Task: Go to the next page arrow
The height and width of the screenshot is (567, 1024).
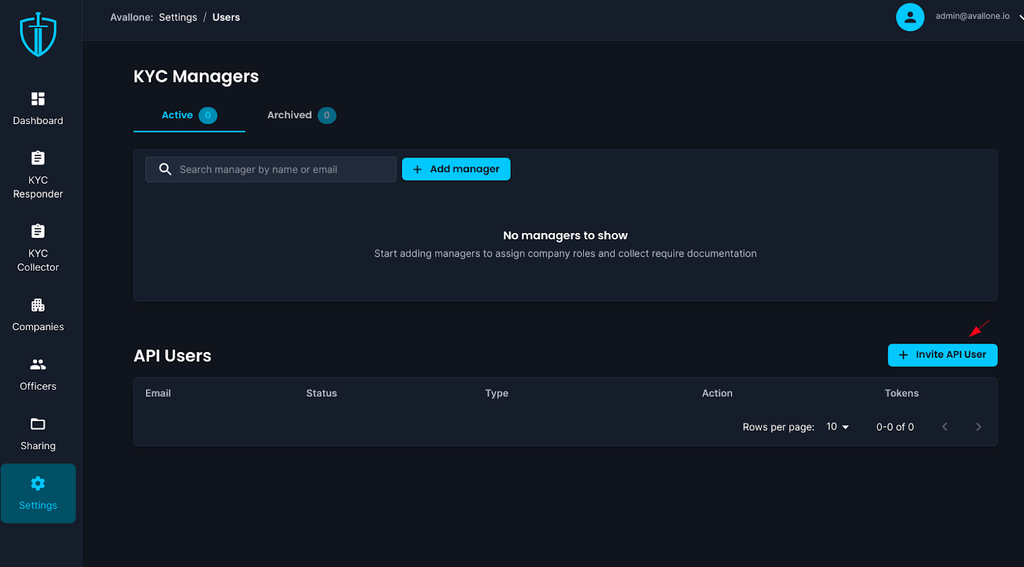Action: [x=978, y=427]
